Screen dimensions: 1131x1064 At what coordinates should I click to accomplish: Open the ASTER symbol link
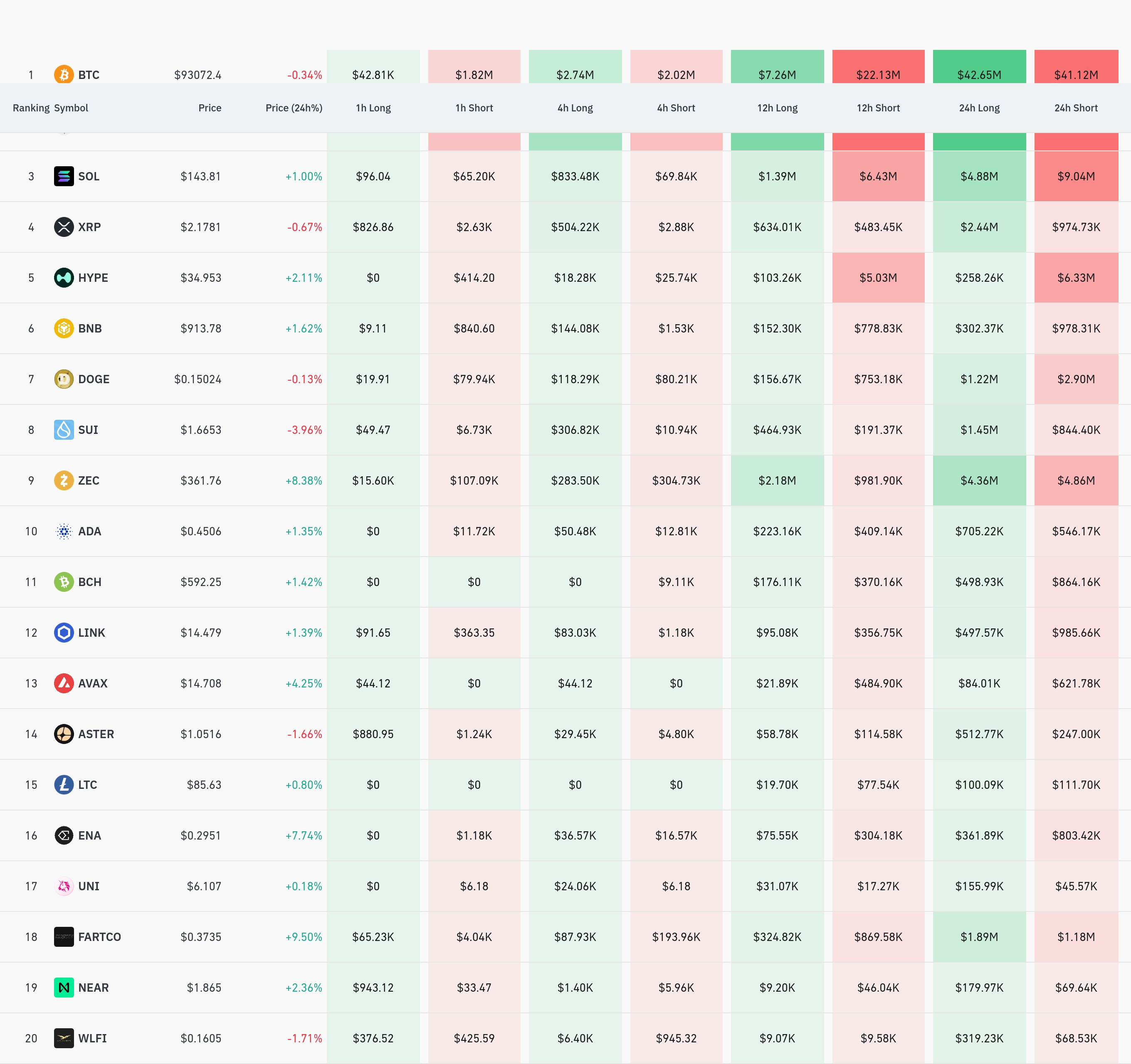coord(96,734)
